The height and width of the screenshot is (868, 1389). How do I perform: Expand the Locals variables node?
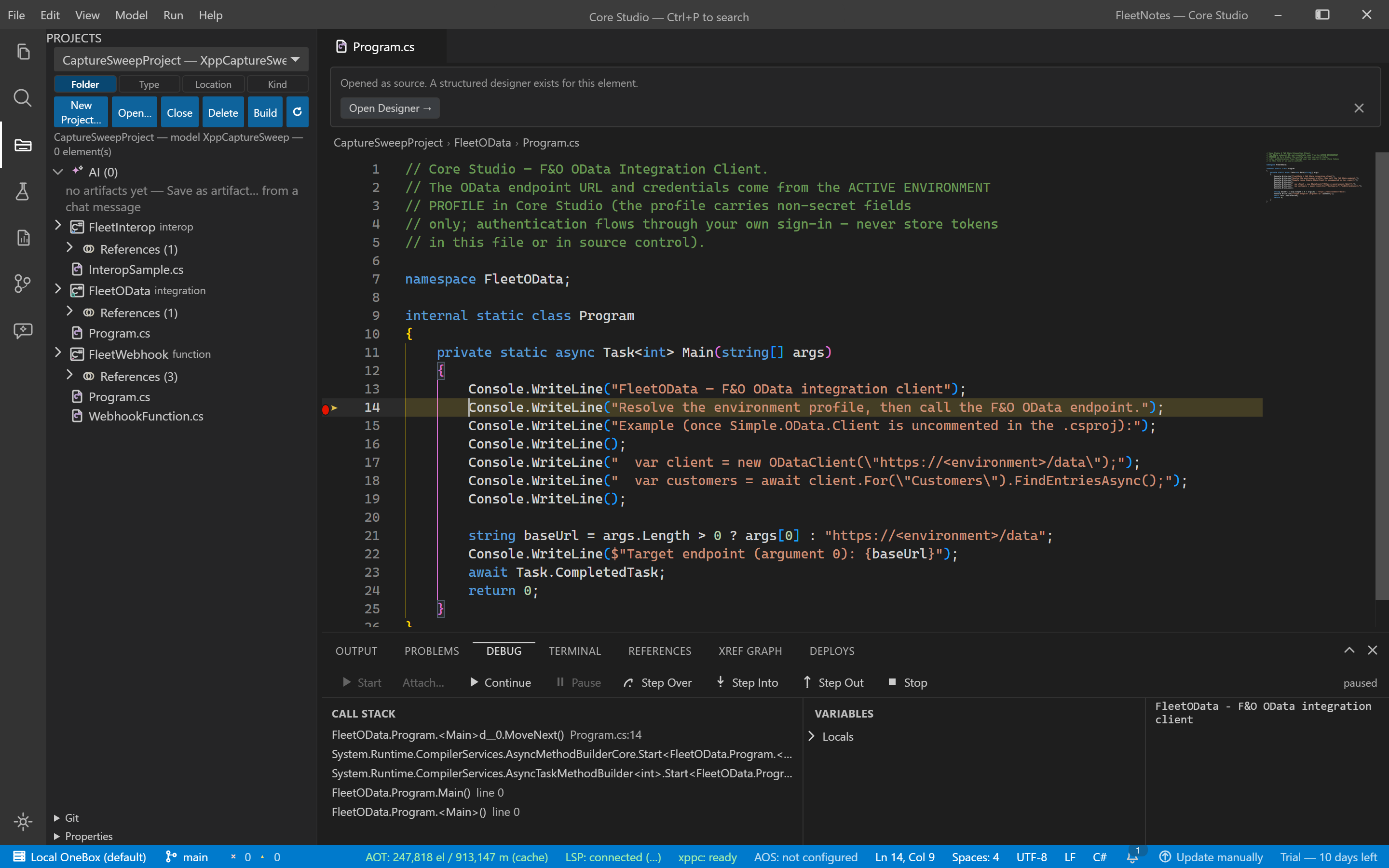point(812,736)
